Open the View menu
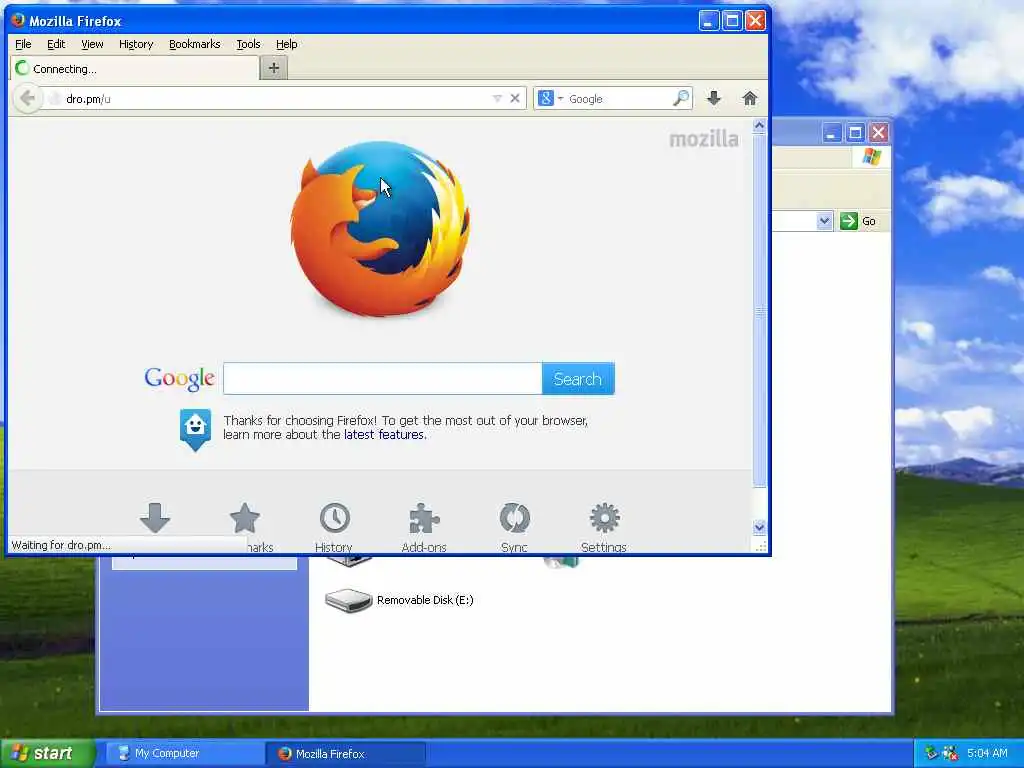Image resolution: width=1024 pixels, height=768 pixels. point(92,44)
